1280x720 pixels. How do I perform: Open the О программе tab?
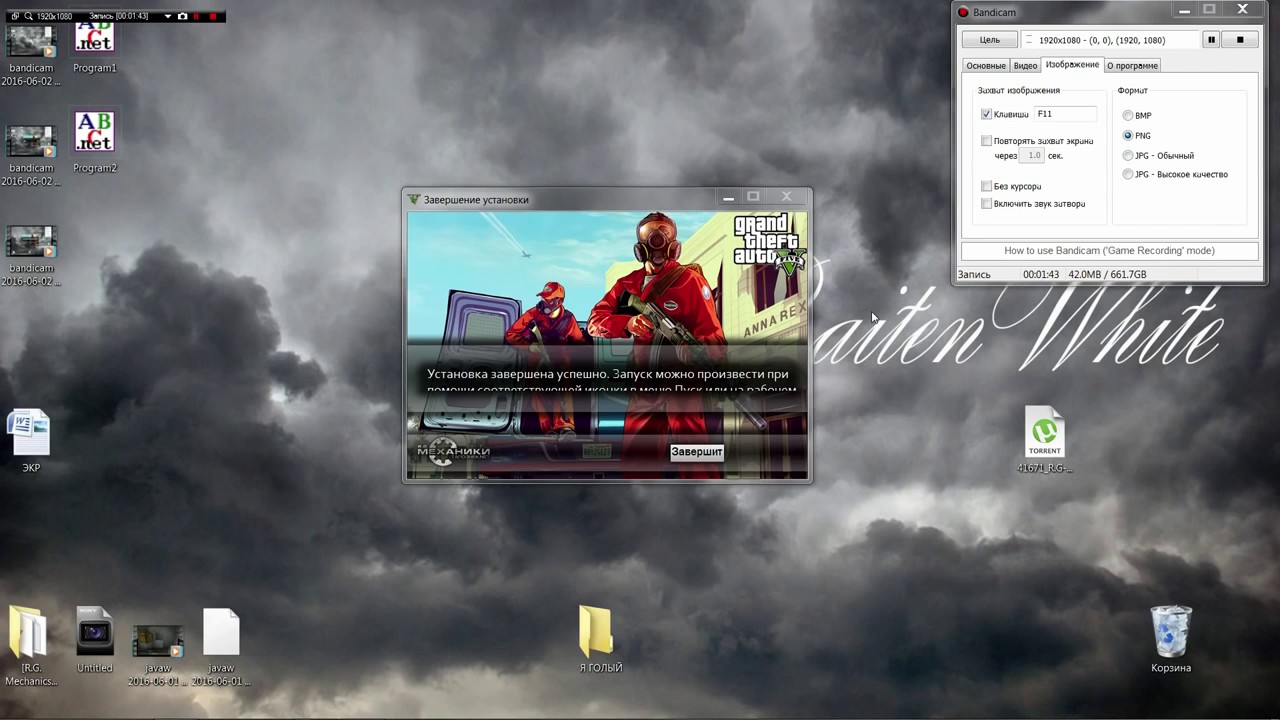pyautogui.click(x=1132, y=65)
